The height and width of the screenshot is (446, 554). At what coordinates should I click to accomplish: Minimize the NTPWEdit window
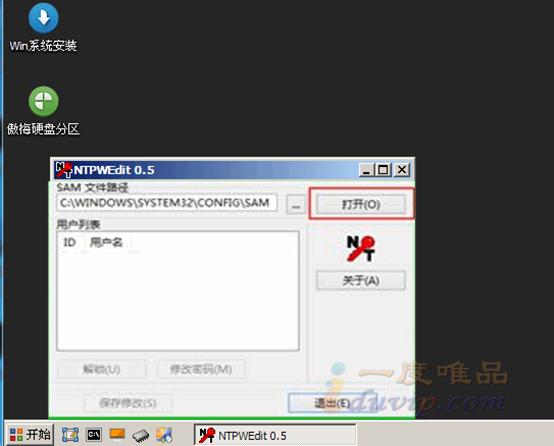point(366,170)
